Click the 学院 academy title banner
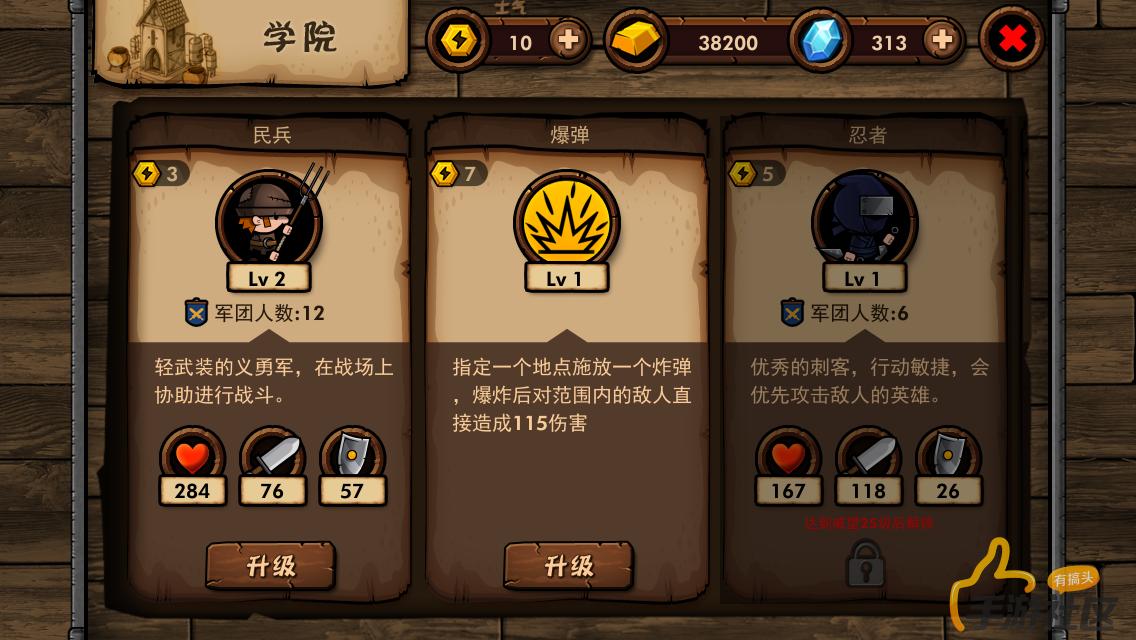Viewport: 1136px width, 640px height. (251, 42)
